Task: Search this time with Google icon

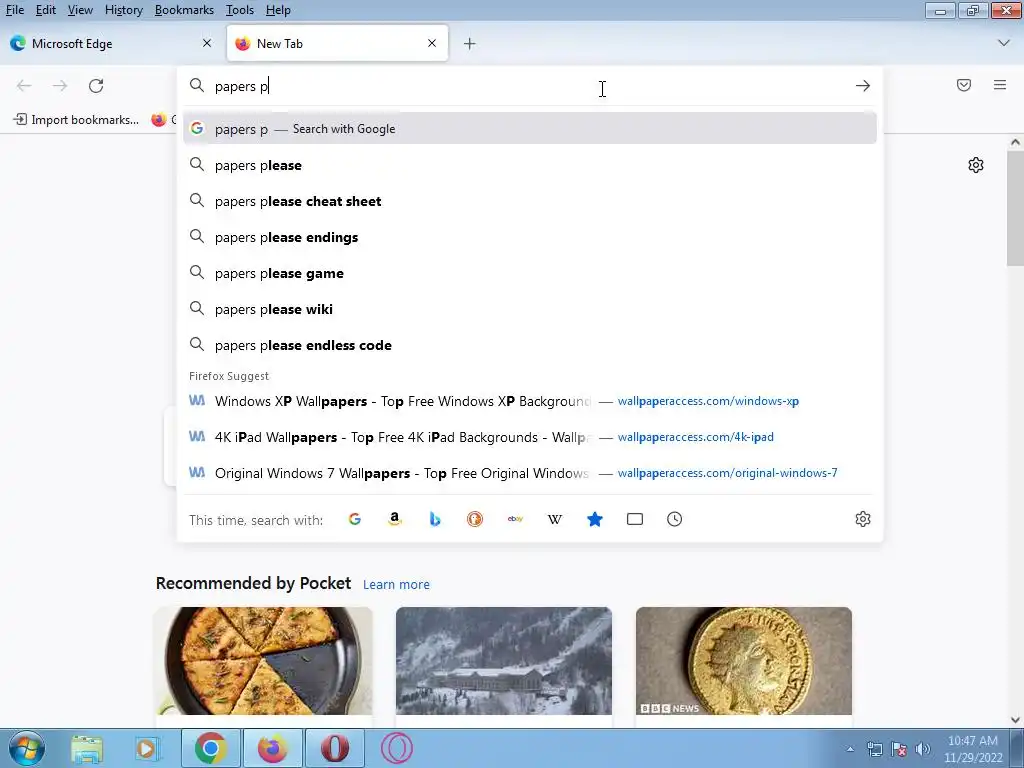Action: 355,519
